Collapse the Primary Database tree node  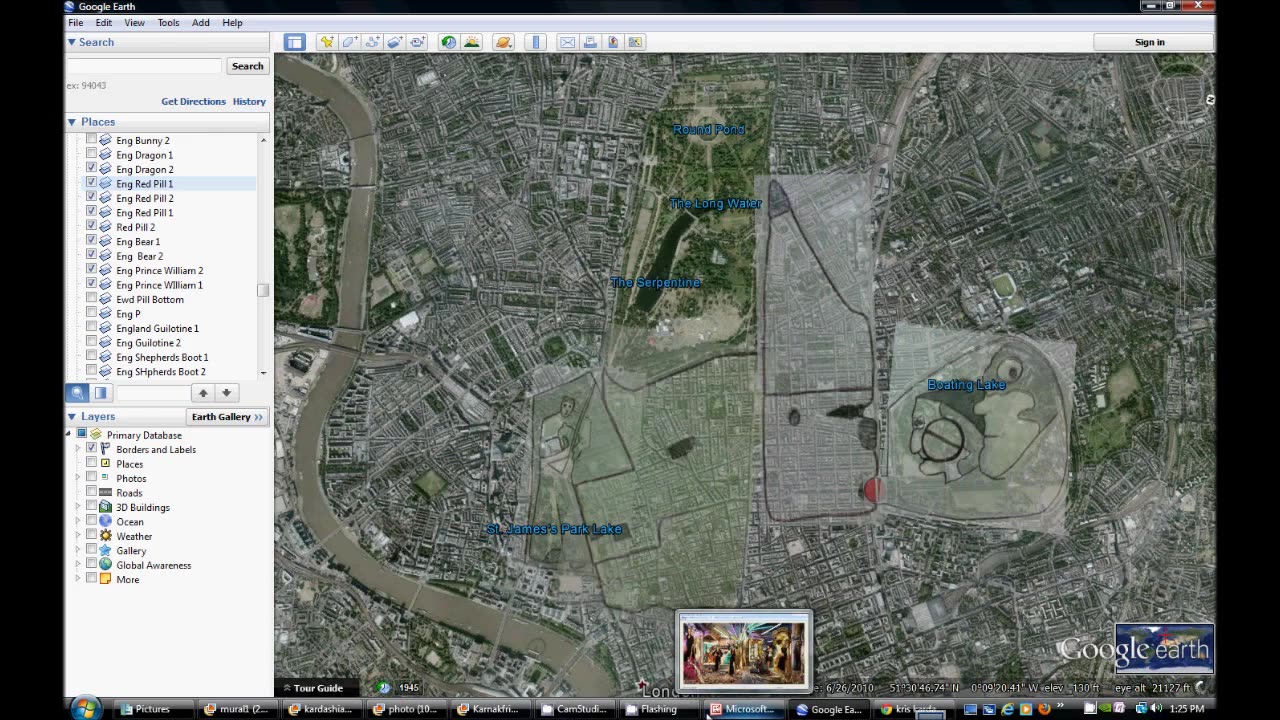point(69,434)
